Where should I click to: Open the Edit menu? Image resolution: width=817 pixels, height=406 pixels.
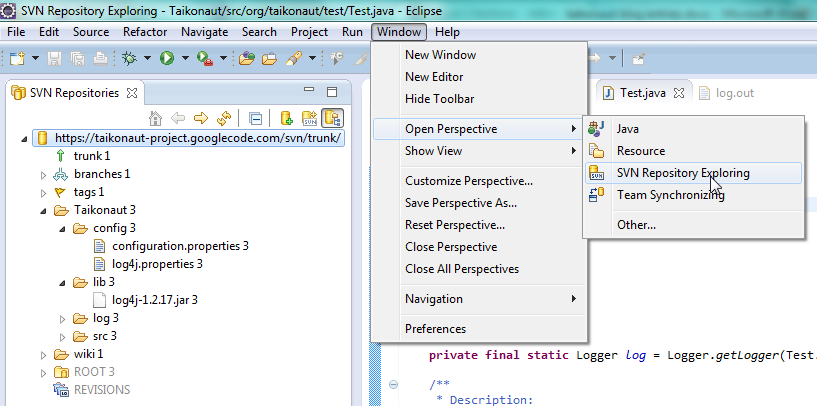49,32
